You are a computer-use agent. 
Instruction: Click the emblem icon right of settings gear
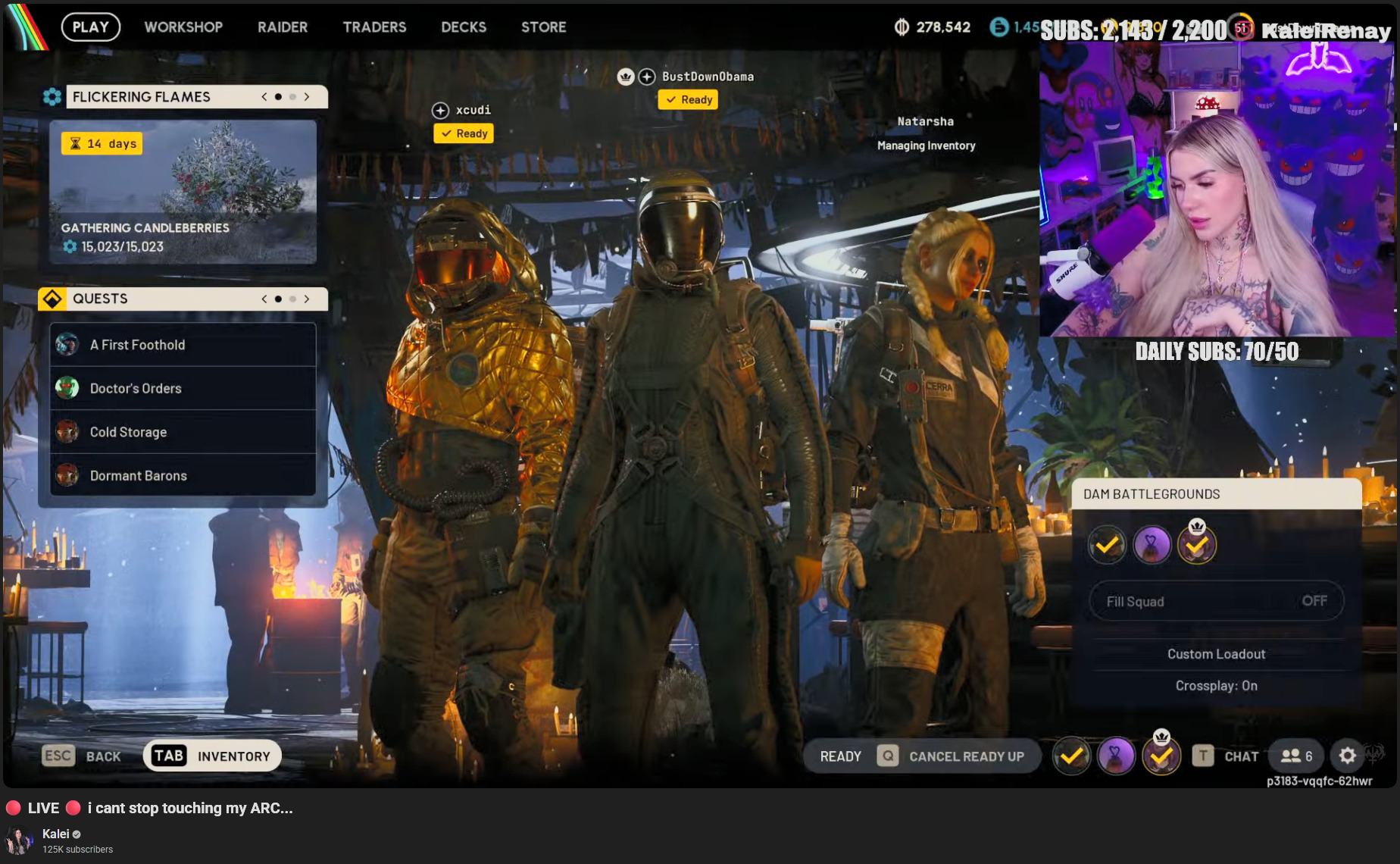point(1375,753)
